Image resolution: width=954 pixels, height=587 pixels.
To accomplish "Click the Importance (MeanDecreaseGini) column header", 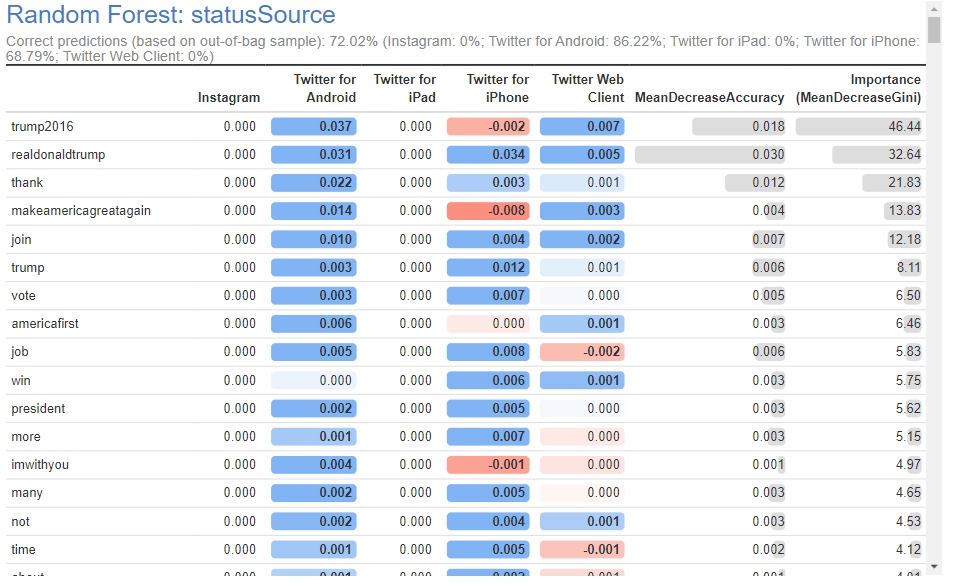I will click(858, 89).
